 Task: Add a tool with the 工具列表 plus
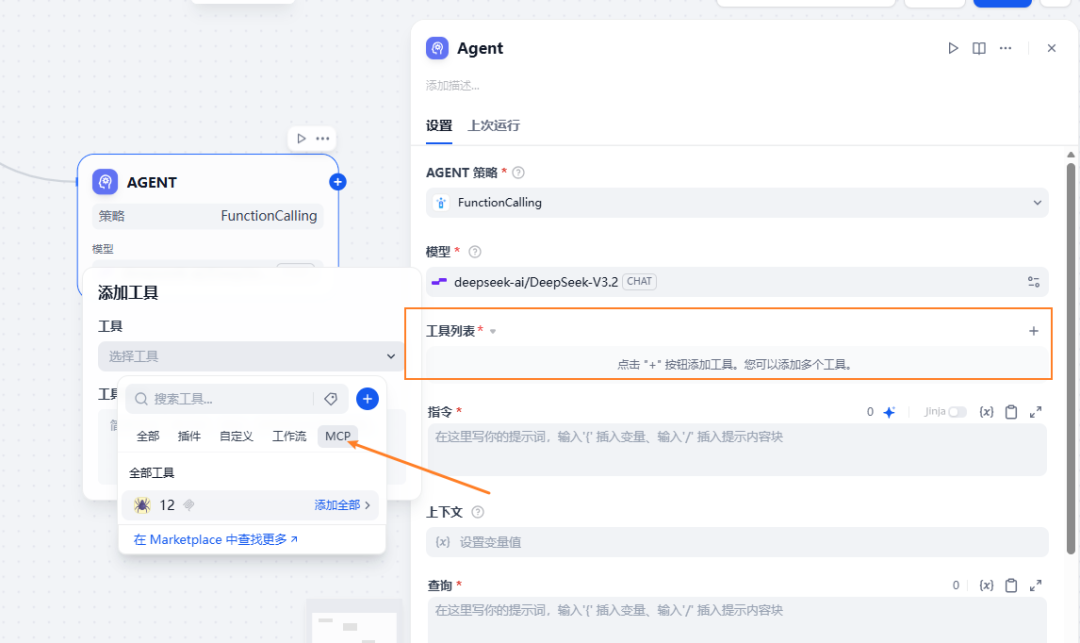point(1033,331)
